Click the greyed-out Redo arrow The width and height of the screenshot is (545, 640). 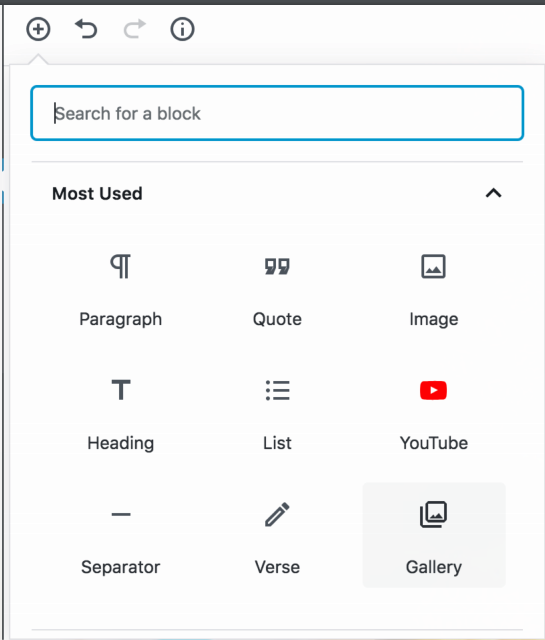coord(134,29)
